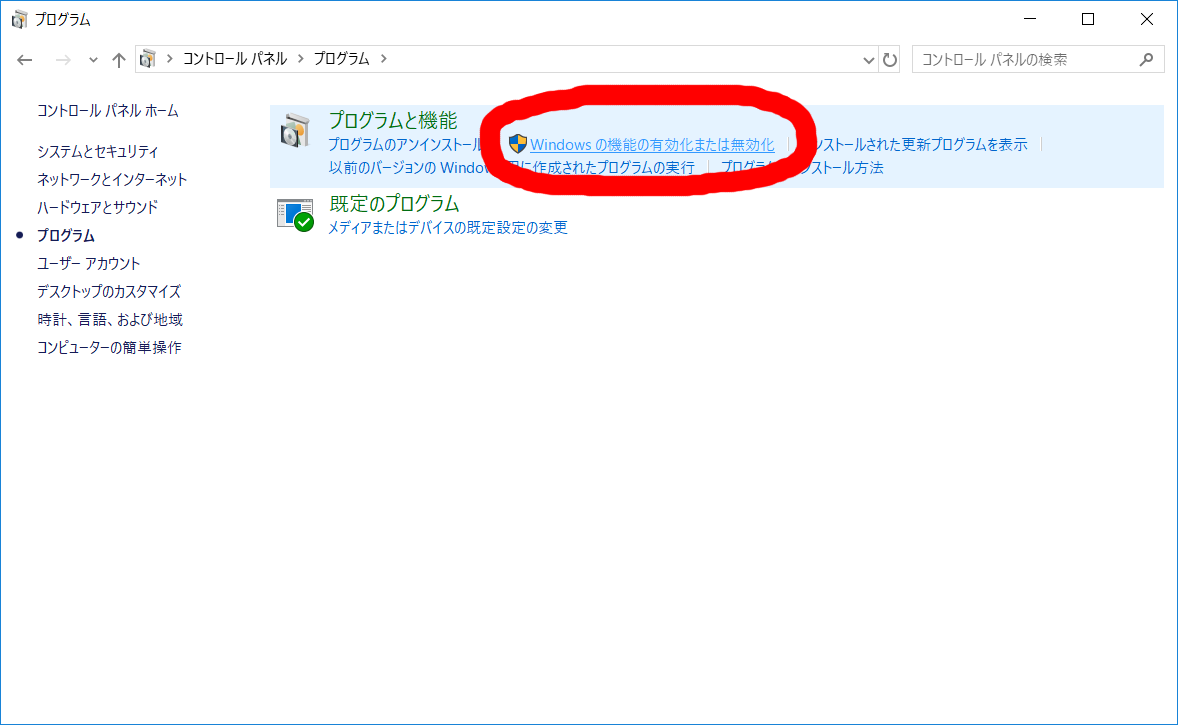Expand the address bar history dropdown
The height and width of the screenshot is (725, 1178).
click(x=868, y=60)
